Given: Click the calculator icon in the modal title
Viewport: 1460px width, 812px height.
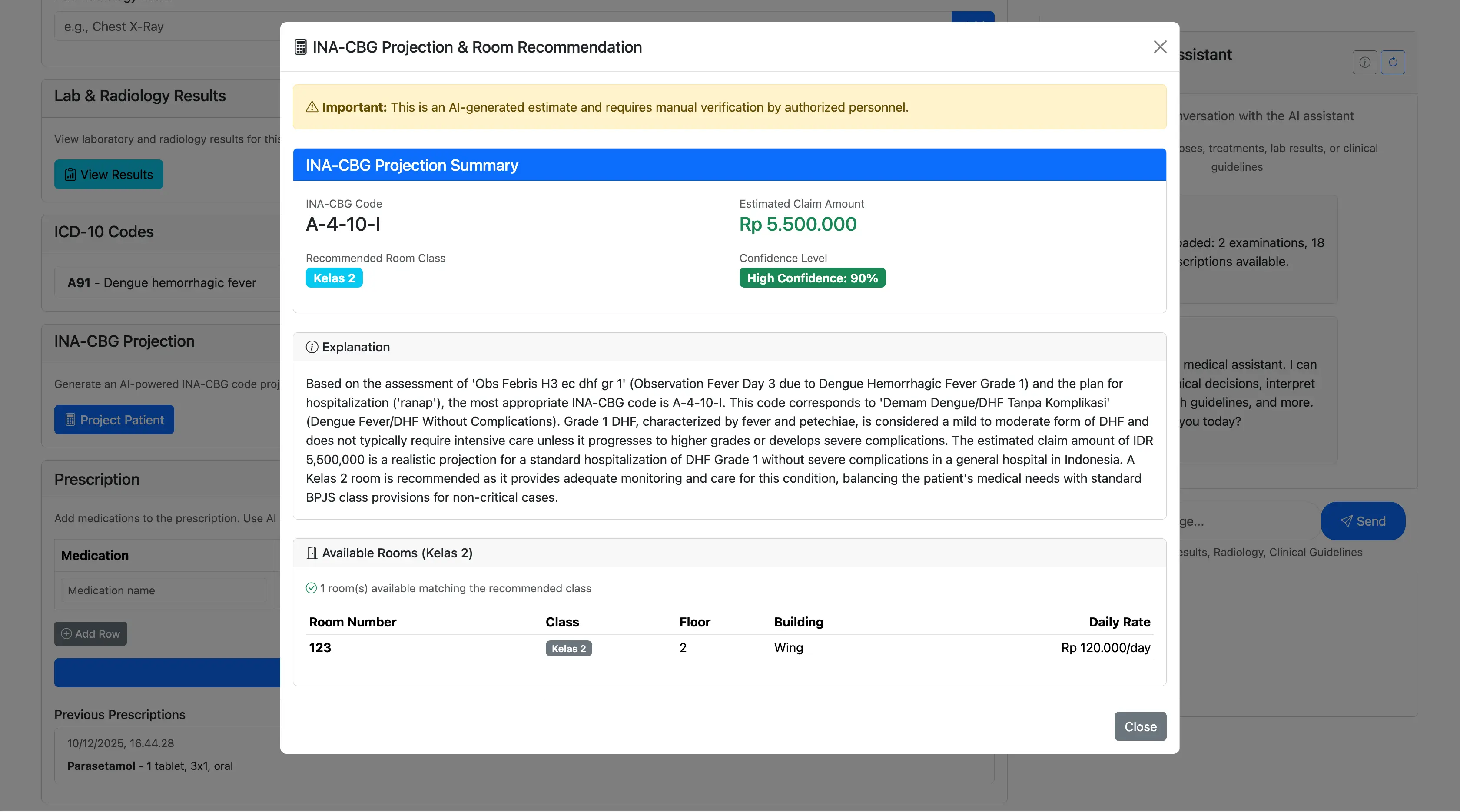Looking at the screenshot, I should click(300, 47).
